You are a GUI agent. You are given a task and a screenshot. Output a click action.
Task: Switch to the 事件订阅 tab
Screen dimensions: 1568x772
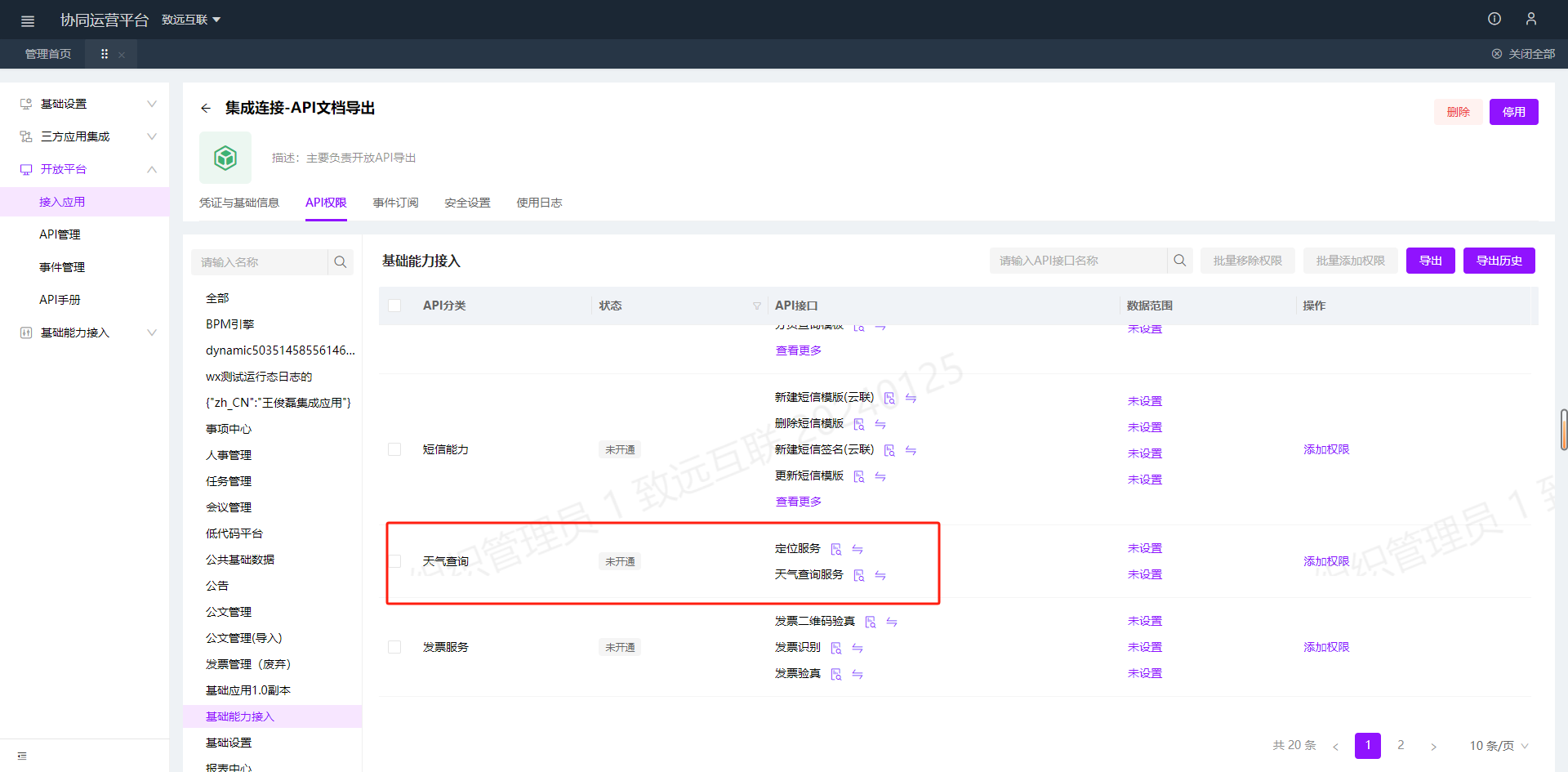click(x=395, y=203)
